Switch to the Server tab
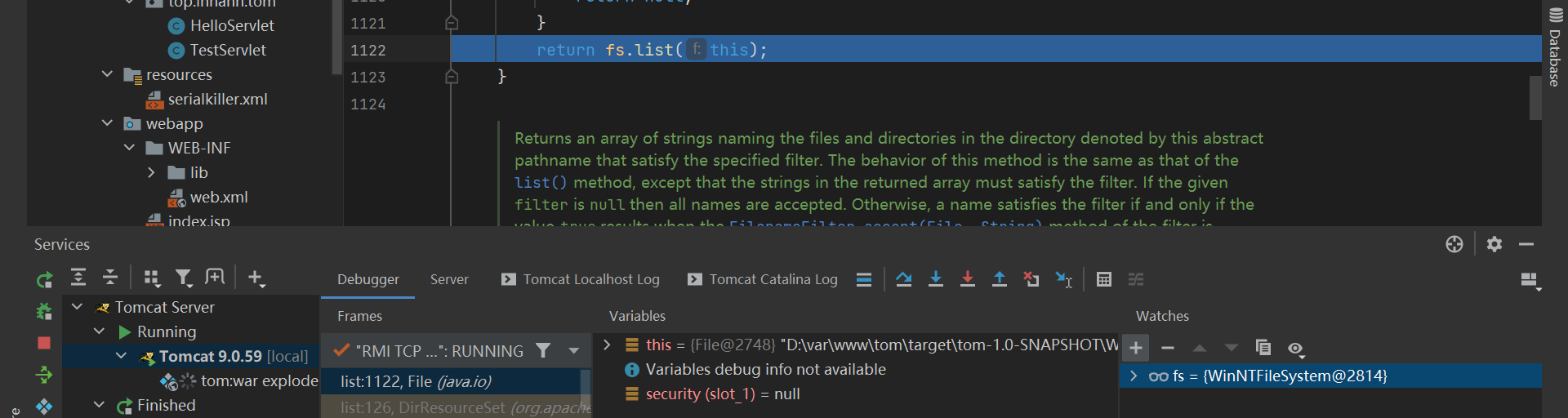1568x418 pixels. click(449, 279)
